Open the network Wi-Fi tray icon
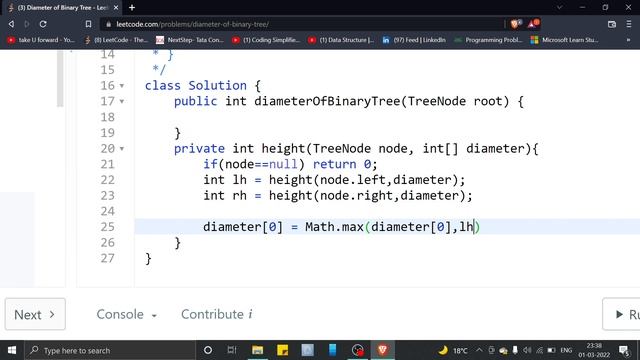This screenshot has width=640, height=360. pyautogui.click(x=540, y=350)
